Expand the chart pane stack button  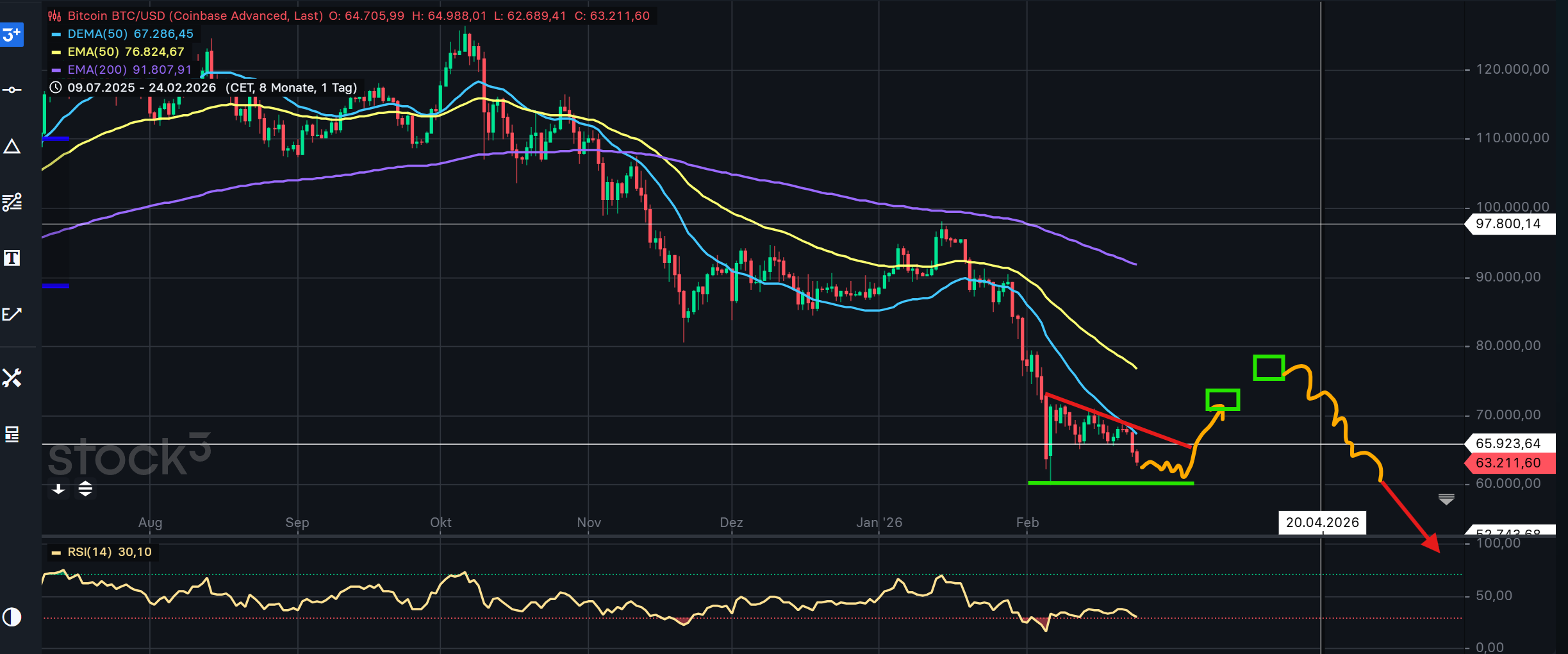pyautogui.click(x=85, y=489)
